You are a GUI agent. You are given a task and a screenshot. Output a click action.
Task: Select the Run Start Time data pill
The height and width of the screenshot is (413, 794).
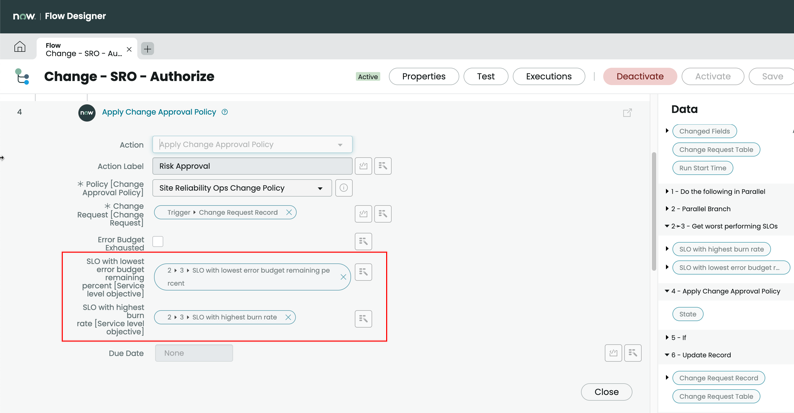tap(702, 168)
